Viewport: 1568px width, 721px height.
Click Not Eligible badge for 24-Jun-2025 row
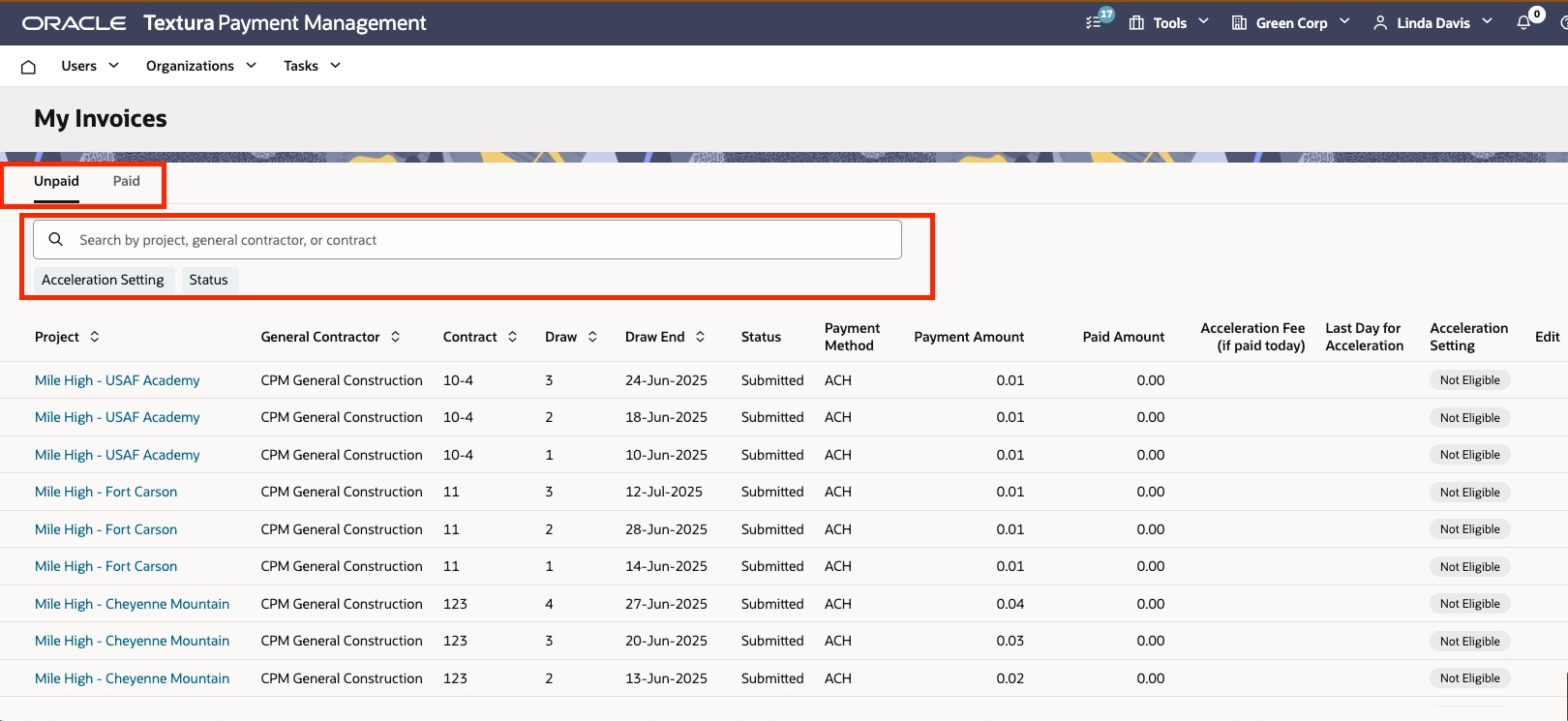tap(1469, 380)
